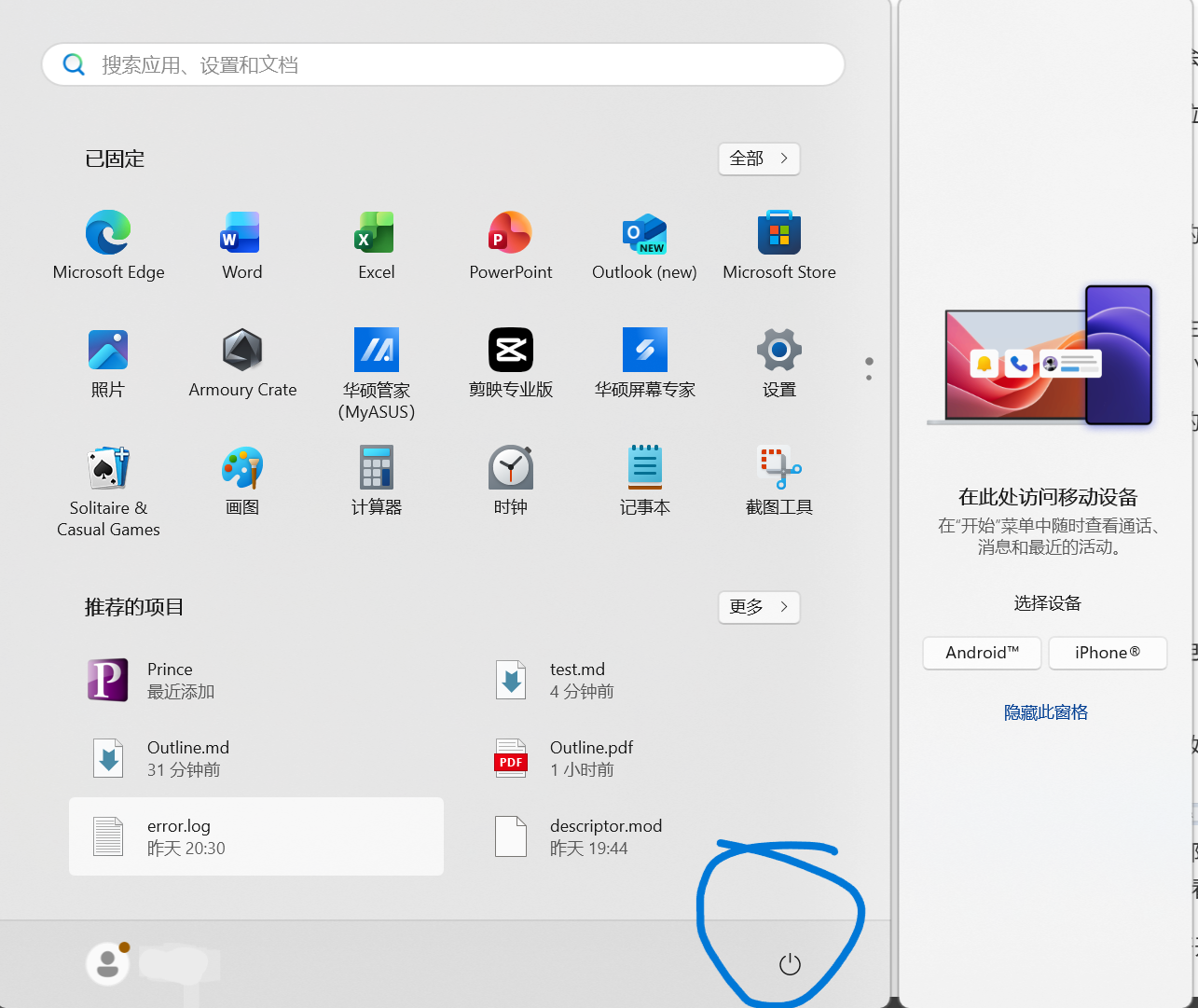Click the mobile device promo illustration
The height and width of the screenshot is (1008, 1198).
pos(1041,355)
